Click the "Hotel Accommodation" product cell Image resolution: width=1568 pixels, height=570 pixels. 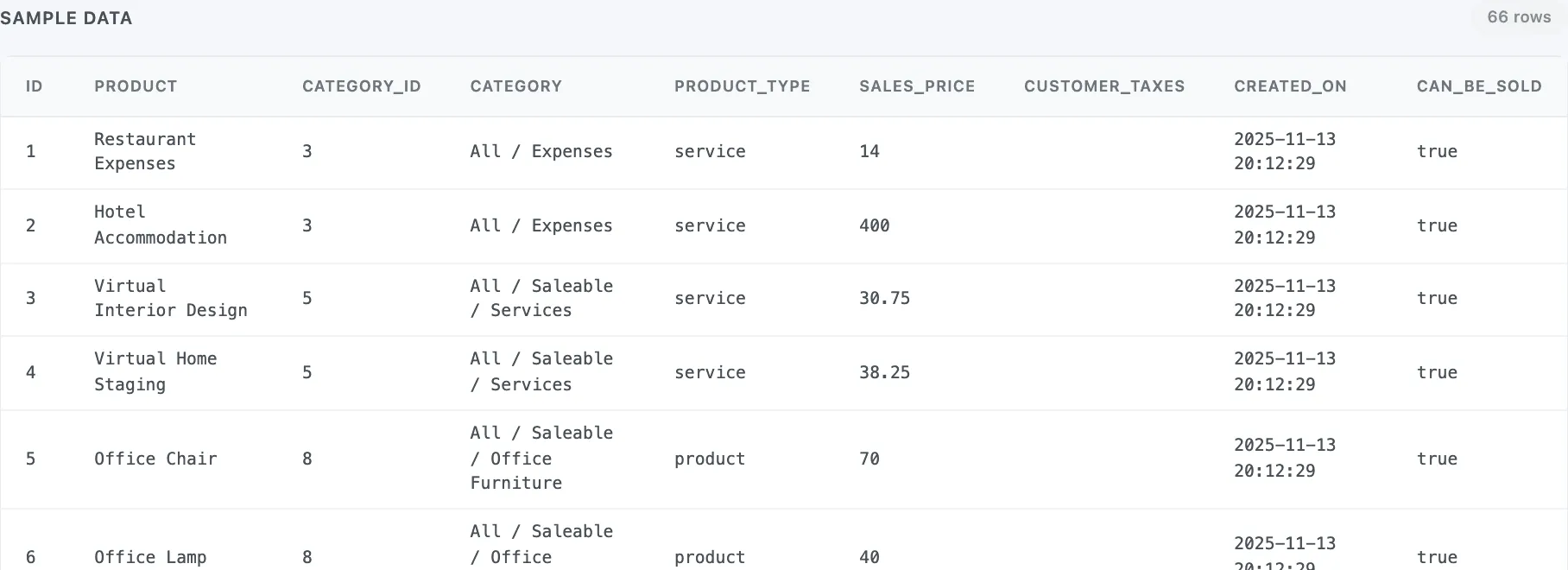click(x=161, y=225)
